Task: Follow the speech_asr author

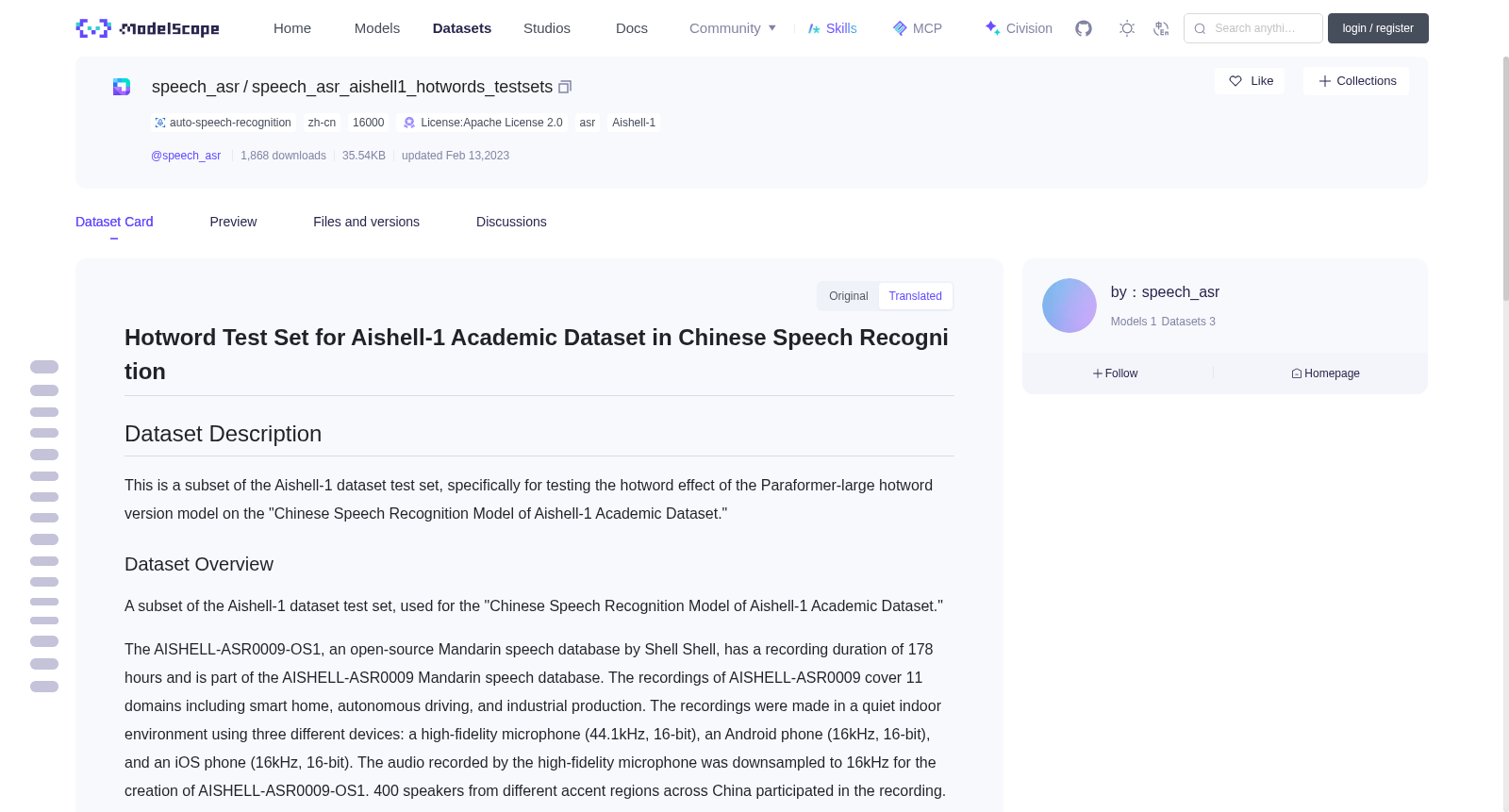Action: pos(1116,373)
